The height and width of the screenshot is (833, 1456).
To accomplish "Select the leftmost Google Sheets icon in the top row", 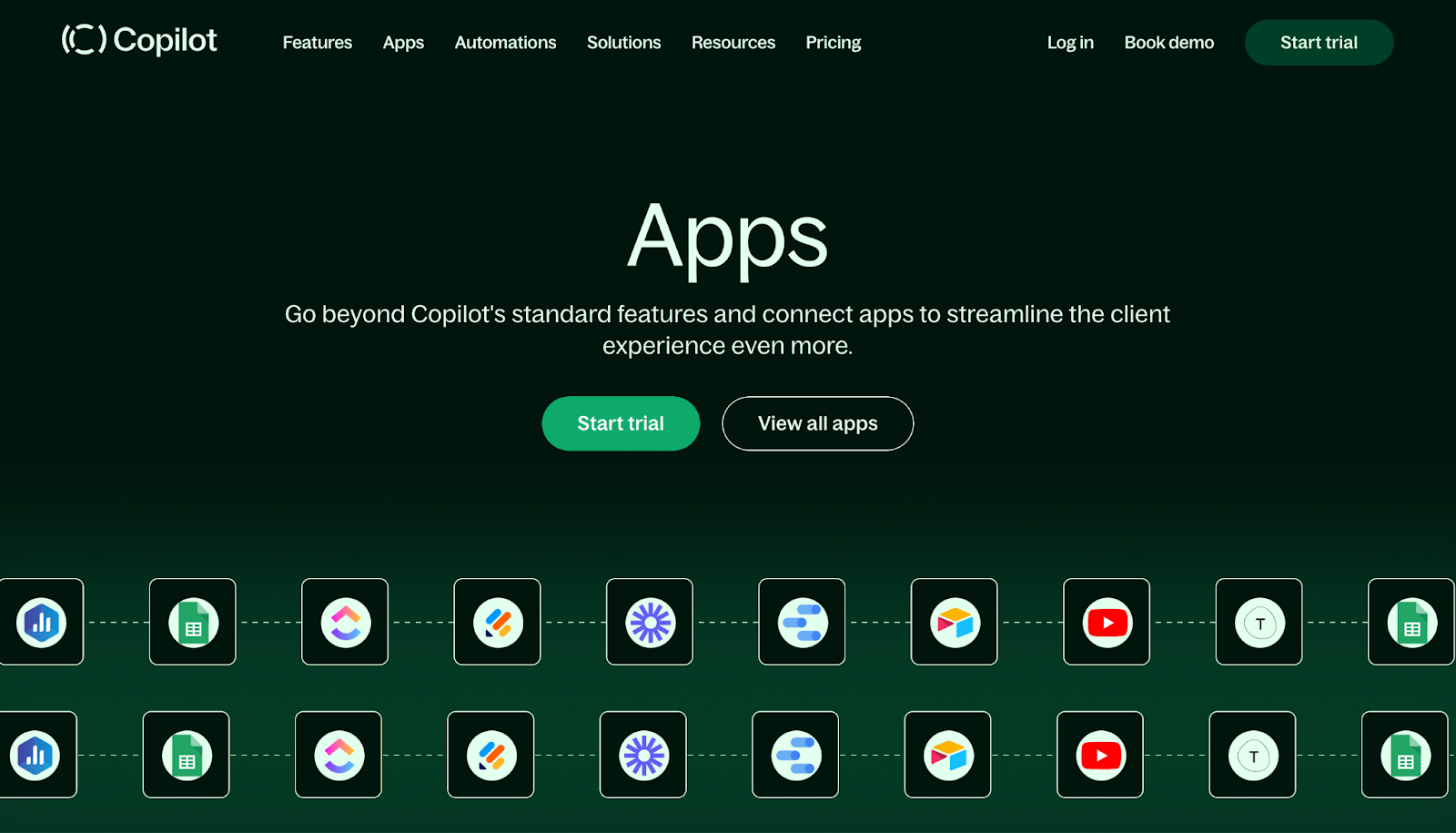I will (193, 622).
